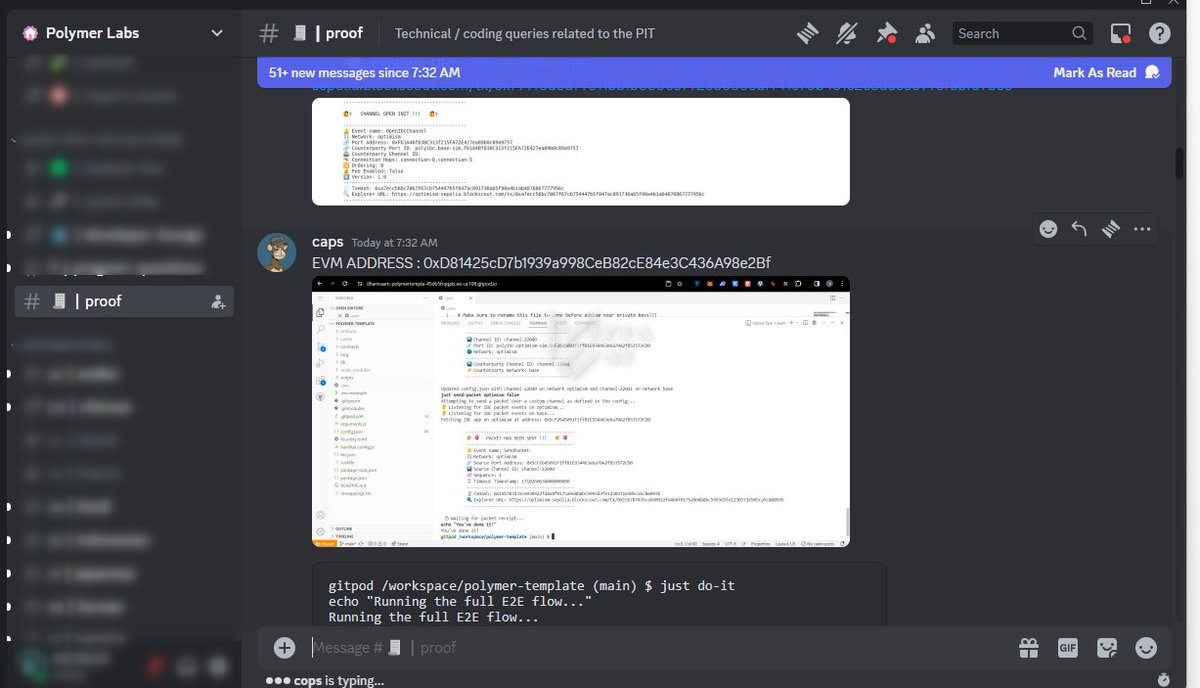Click the chat scrollbar

click(1180, 164)
